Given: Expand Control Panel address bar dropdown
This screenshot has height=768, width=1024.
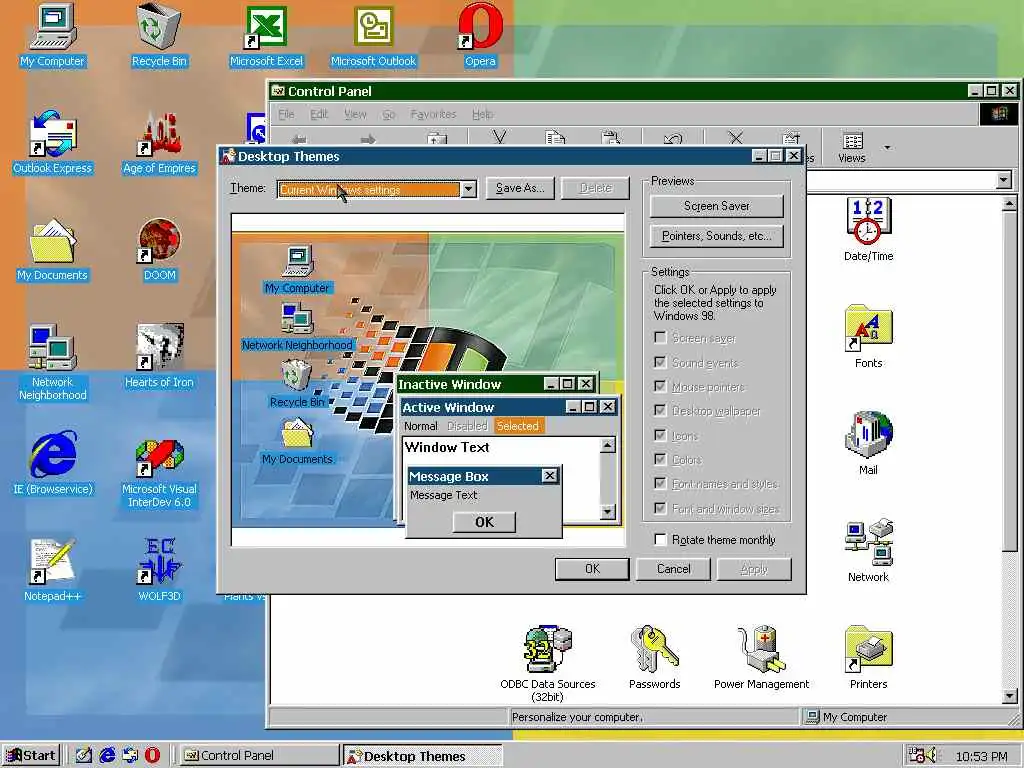Looking at the screenshot, I should click(x=1004, y=180).
